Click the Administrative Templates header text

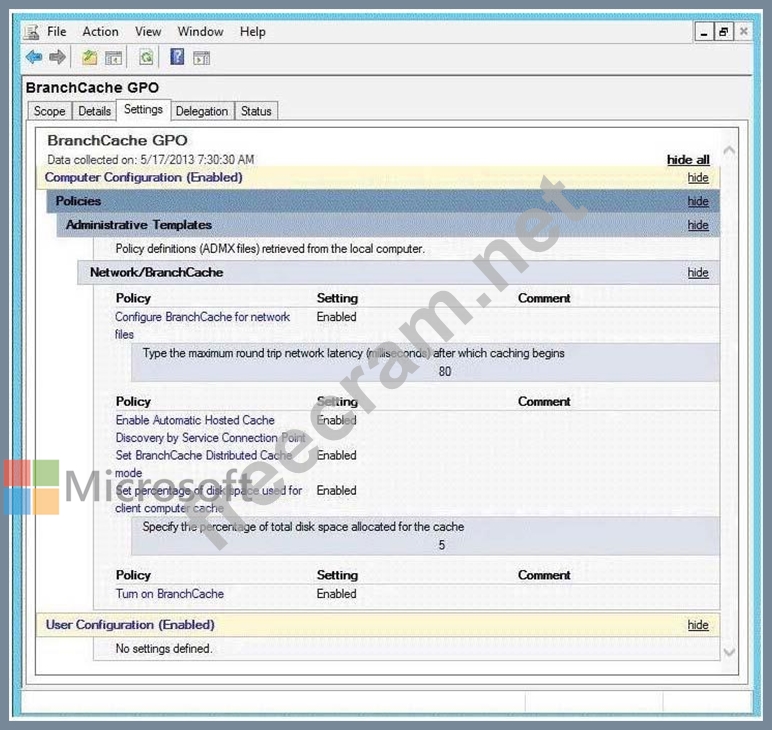(139, 224)
